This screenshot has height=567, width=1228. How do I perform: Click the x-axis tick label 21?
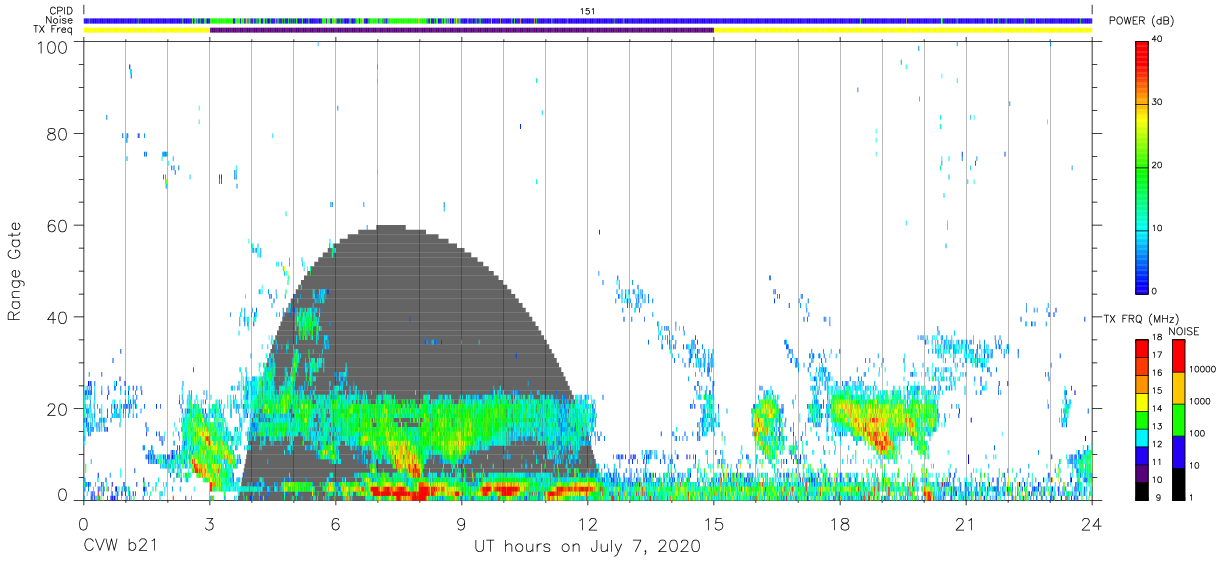[x=966, y=524]
